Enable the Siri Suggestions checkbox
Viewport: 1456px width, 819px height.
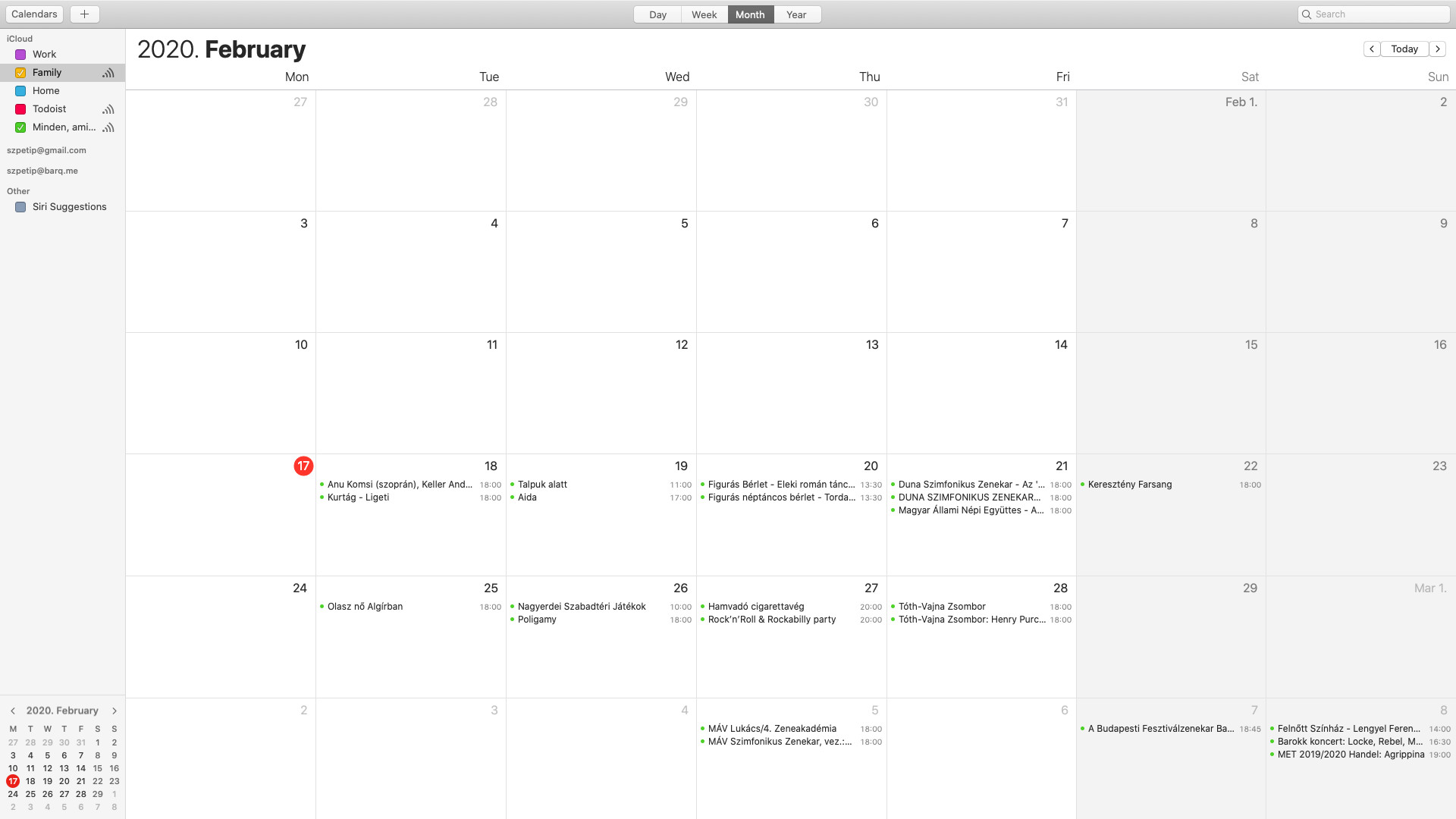pos(20,207)
